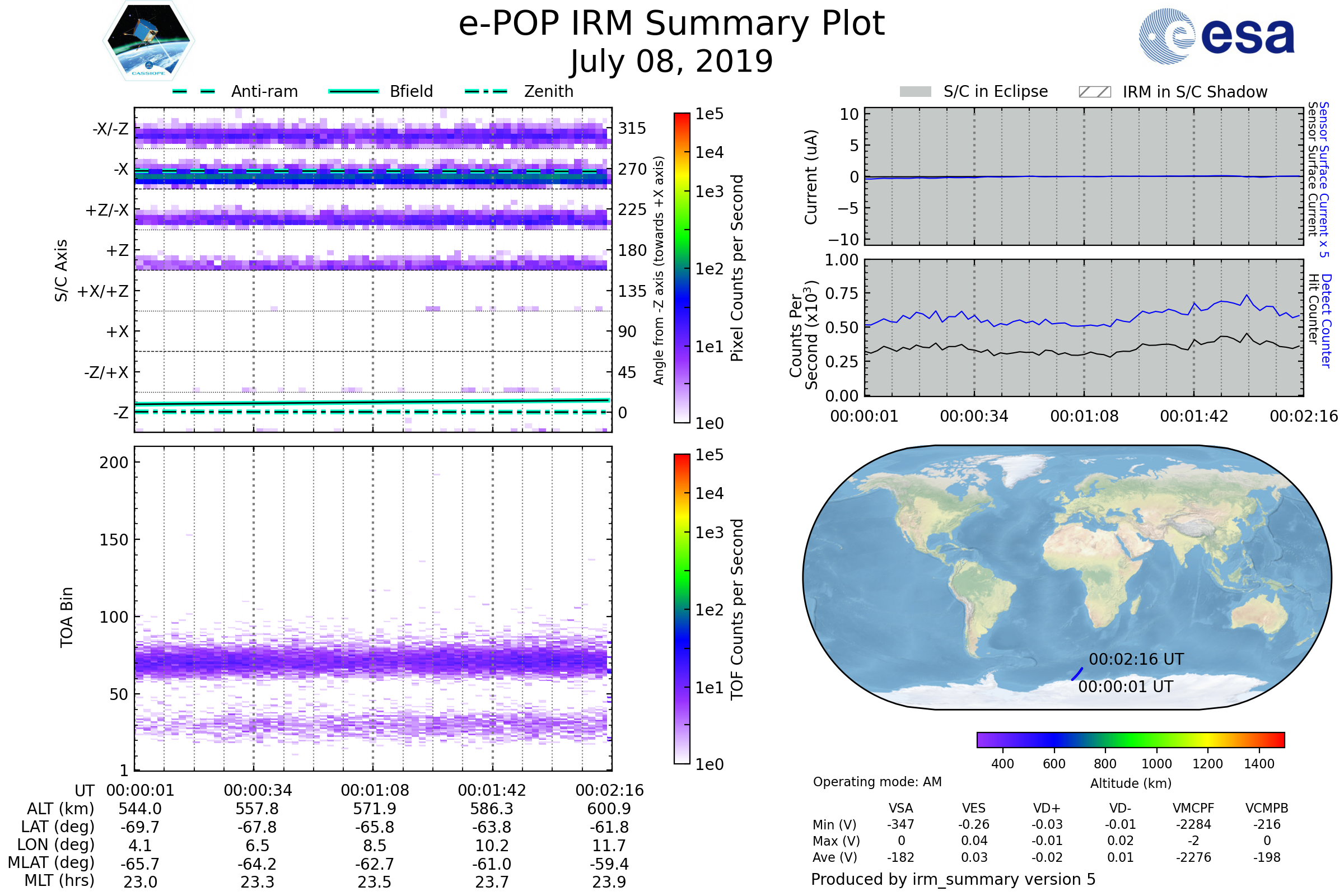Click the Produced by irm_summary version 5 text

[x=953, y=879]
